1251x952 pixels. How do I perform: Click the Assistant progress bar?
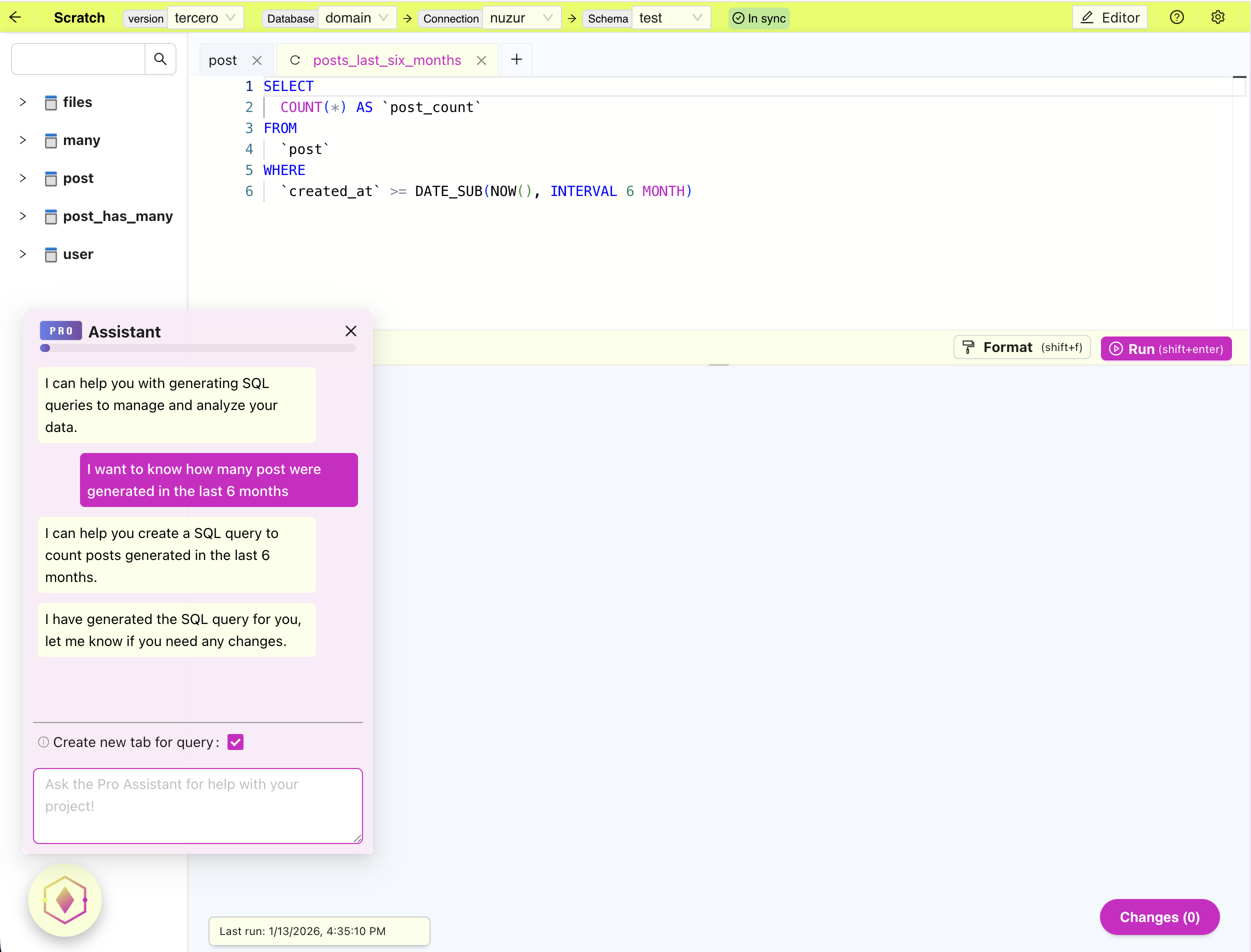click(x=197, y=348)
